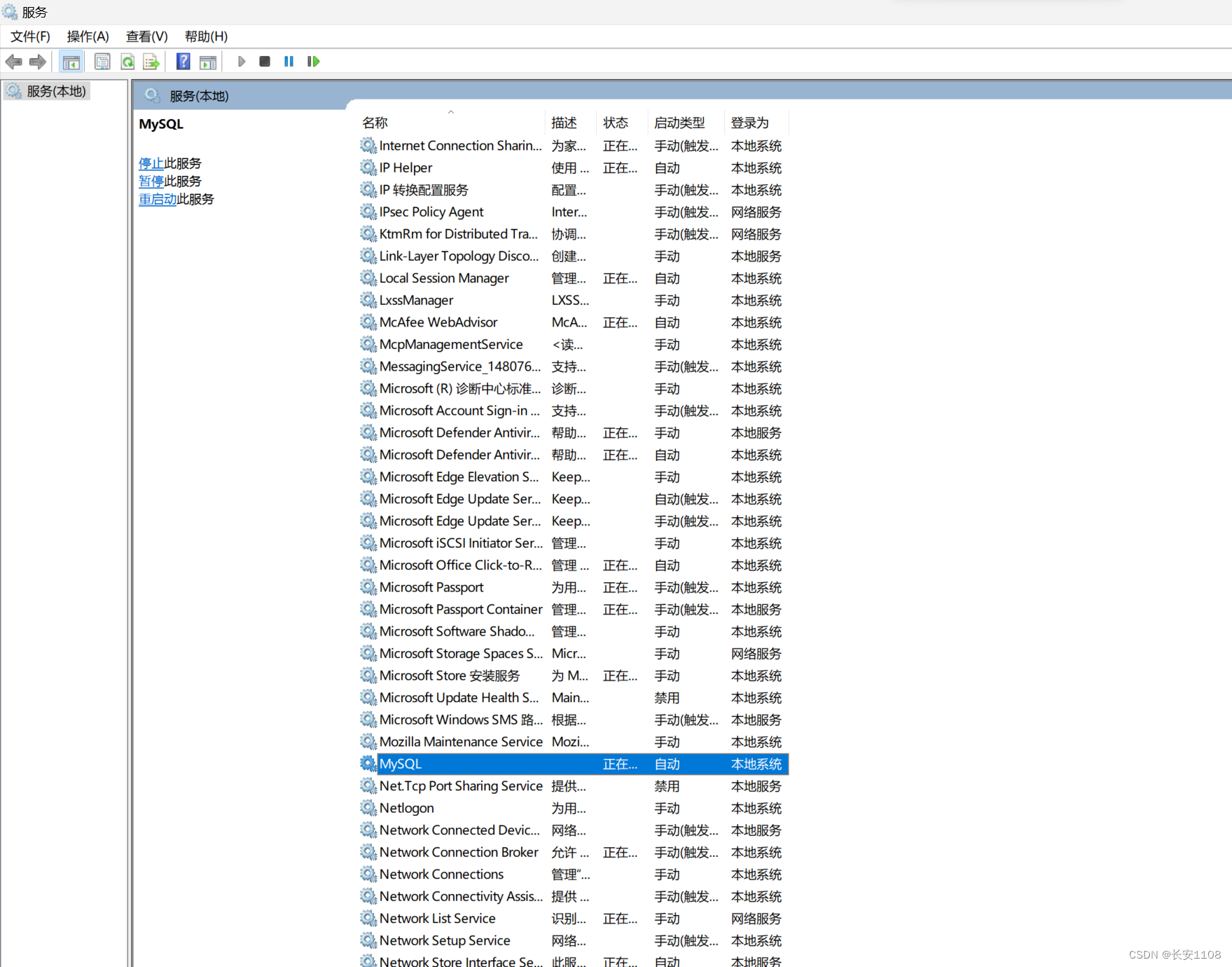
Task: Click the Pause Service toolbar icon
Action: click(x=289, y=62)
